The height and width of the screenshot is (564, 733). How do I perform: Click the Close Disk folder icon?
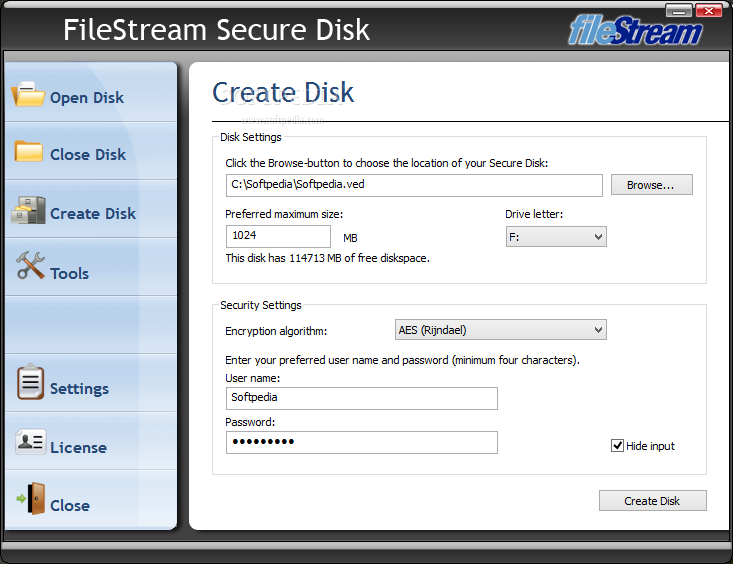pyautogui.click(x=29, y=152)
